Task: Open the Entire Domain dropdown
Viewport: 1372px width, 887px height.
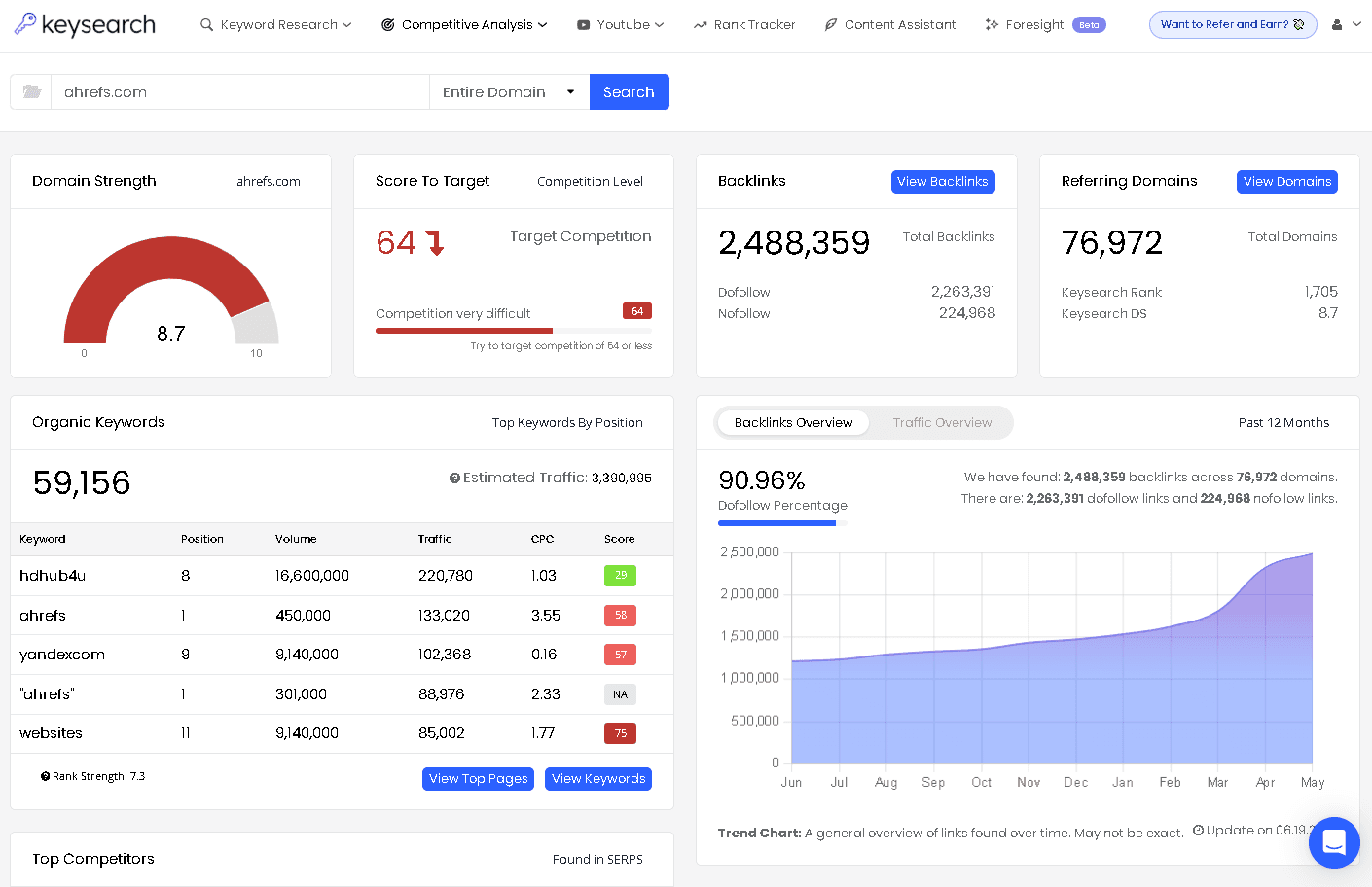Action: 509,91
